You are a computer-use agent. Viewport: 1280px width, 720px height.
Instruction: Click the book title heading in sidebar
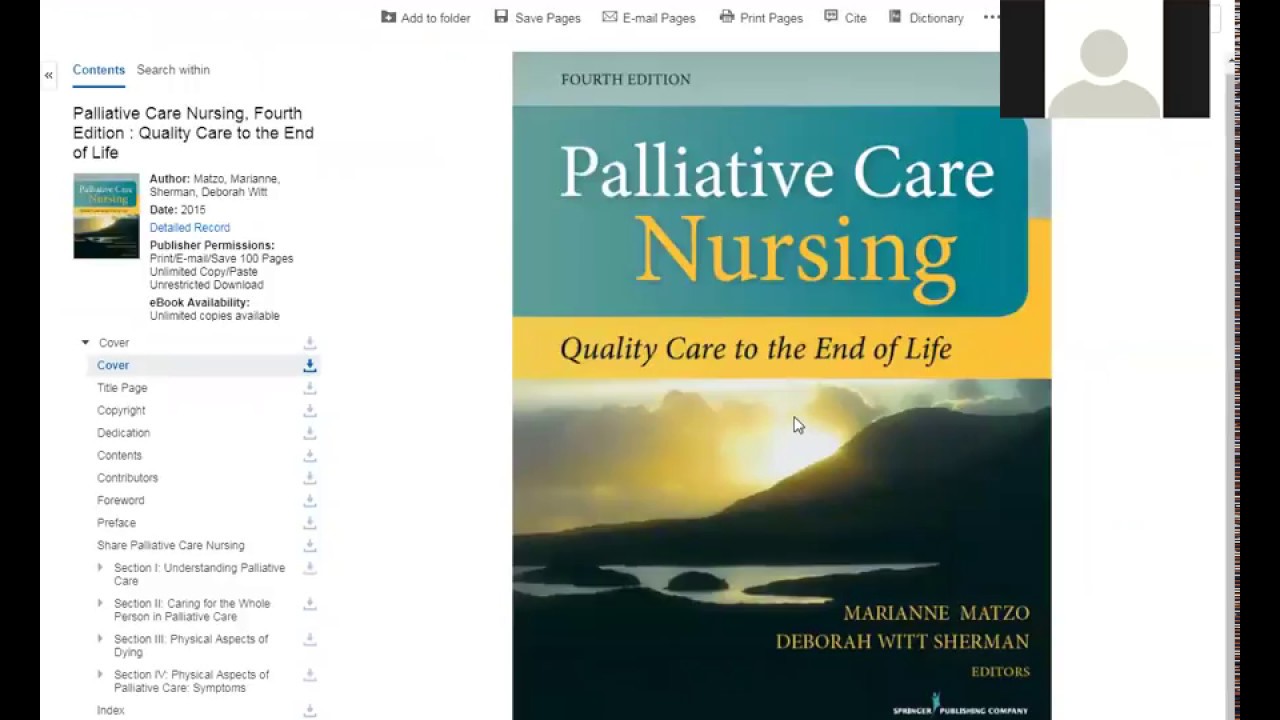tap(193, 133)
